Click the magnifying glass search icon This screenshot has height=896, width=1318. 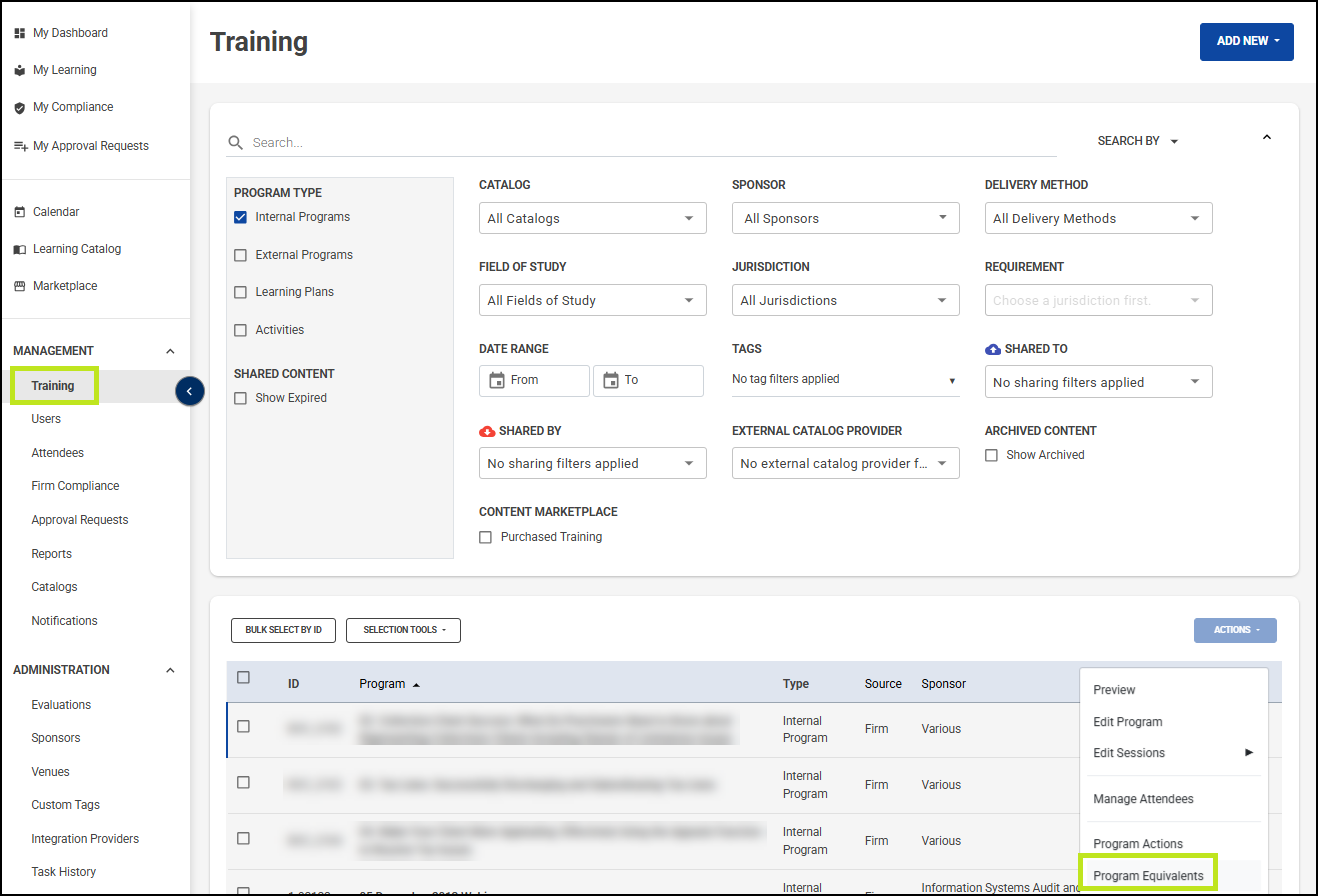point(236,143)
